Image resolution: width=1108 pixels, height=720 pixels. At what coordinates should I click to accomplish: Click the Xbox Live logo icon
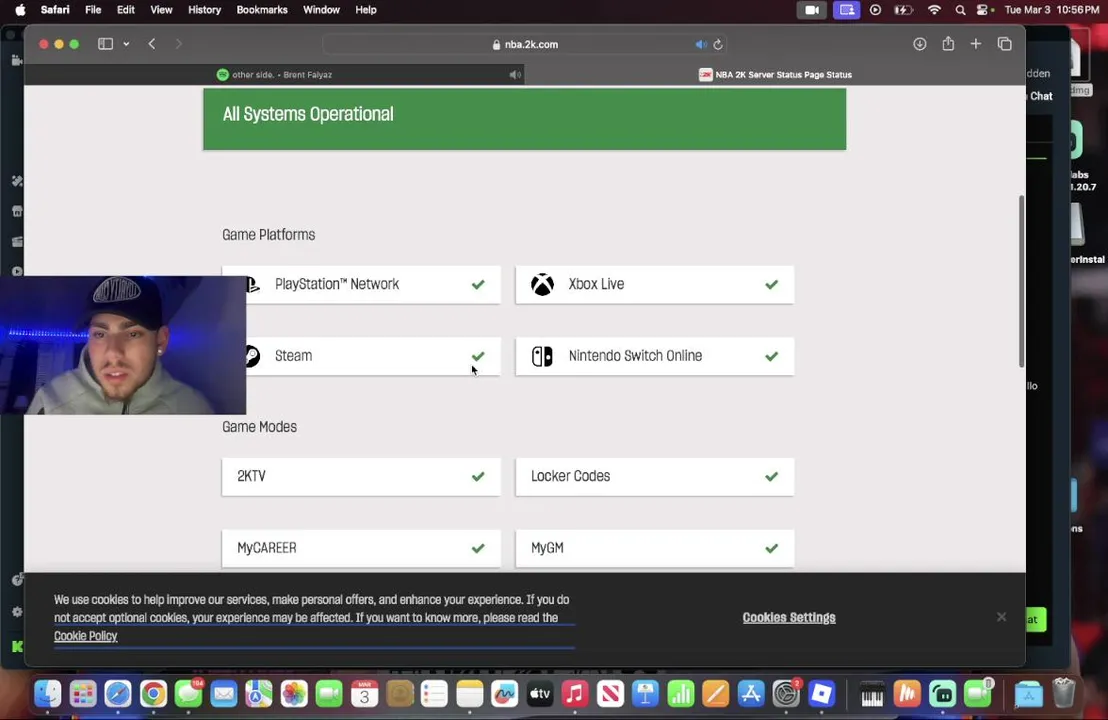[542, 284]
